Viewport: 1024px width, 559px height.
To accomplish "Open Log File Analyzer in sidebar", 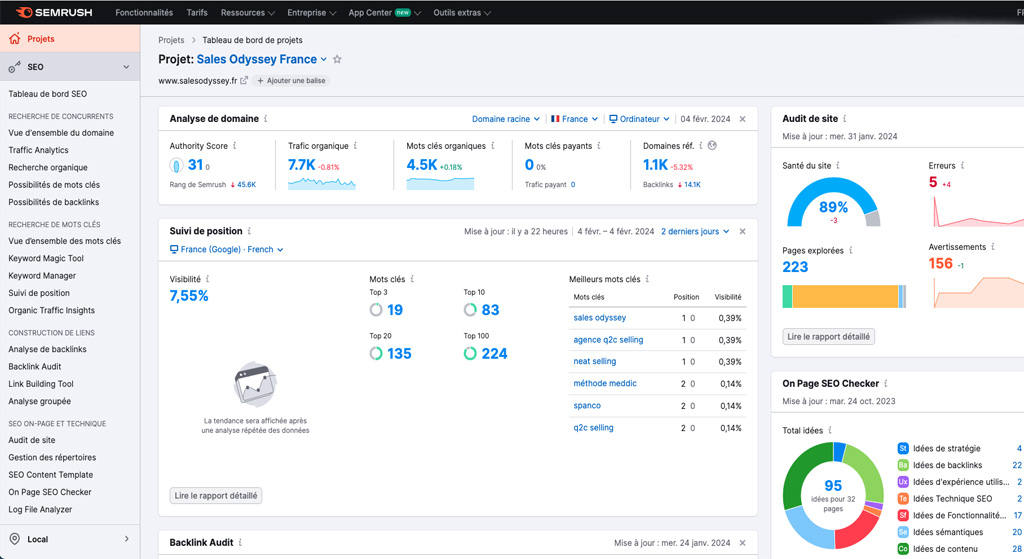I will point(40,509).
